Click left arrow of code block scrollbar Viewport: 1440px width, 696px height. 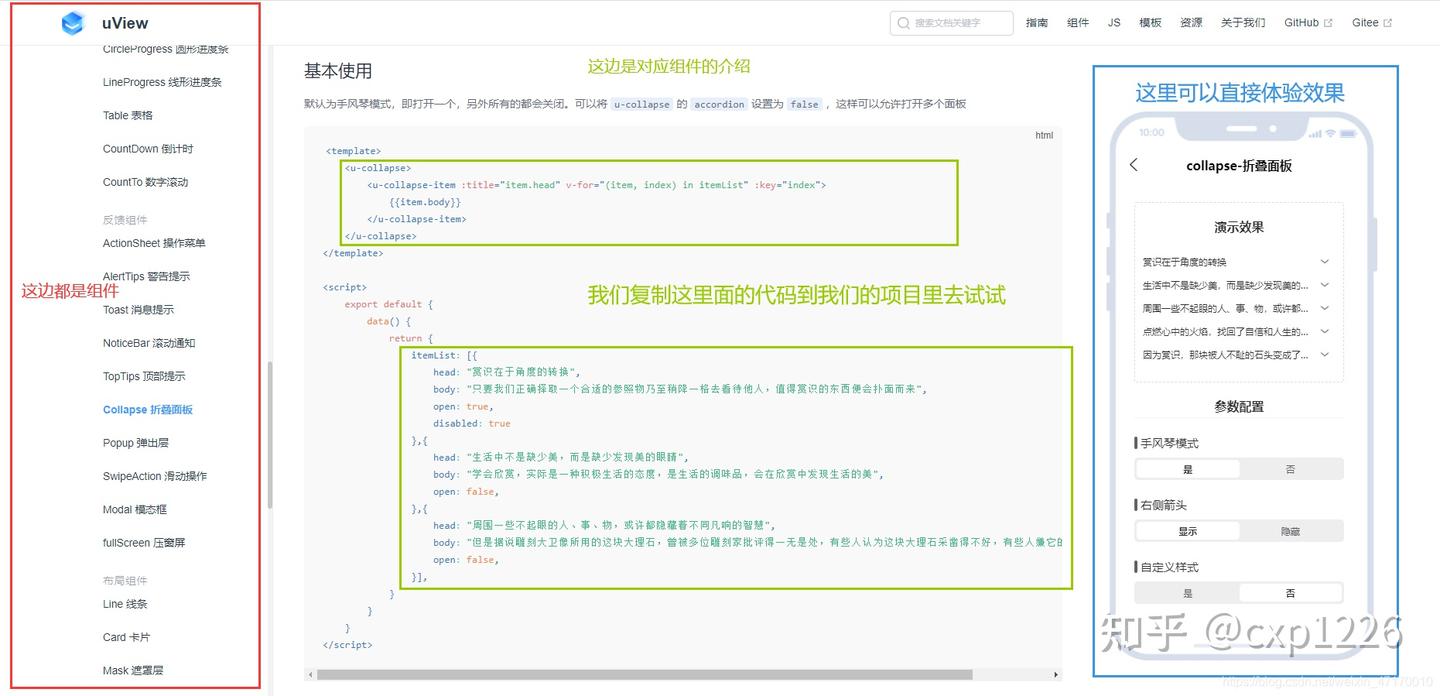[310, 675]
